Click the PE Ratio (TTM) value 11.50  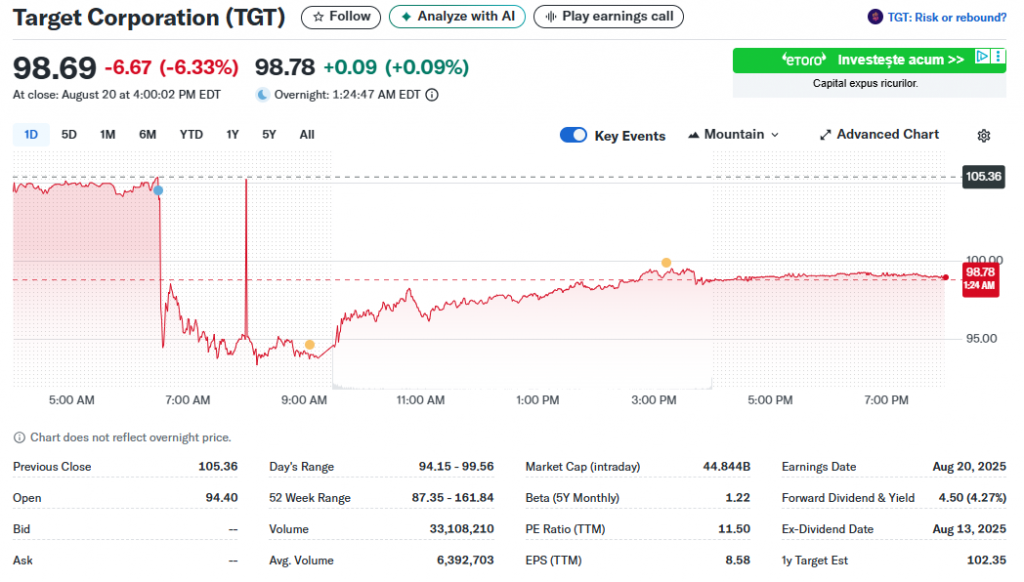[734, 529]
